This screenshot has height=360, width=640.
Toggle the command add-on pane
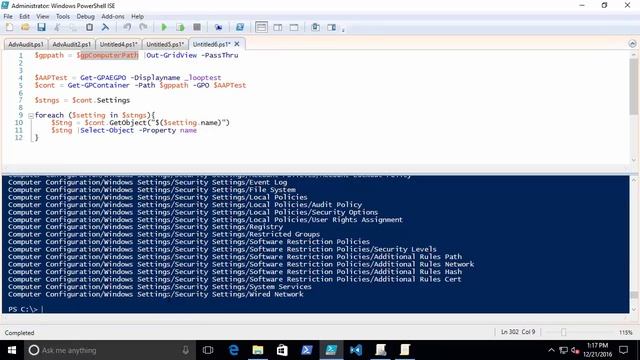tap(331, 27)
